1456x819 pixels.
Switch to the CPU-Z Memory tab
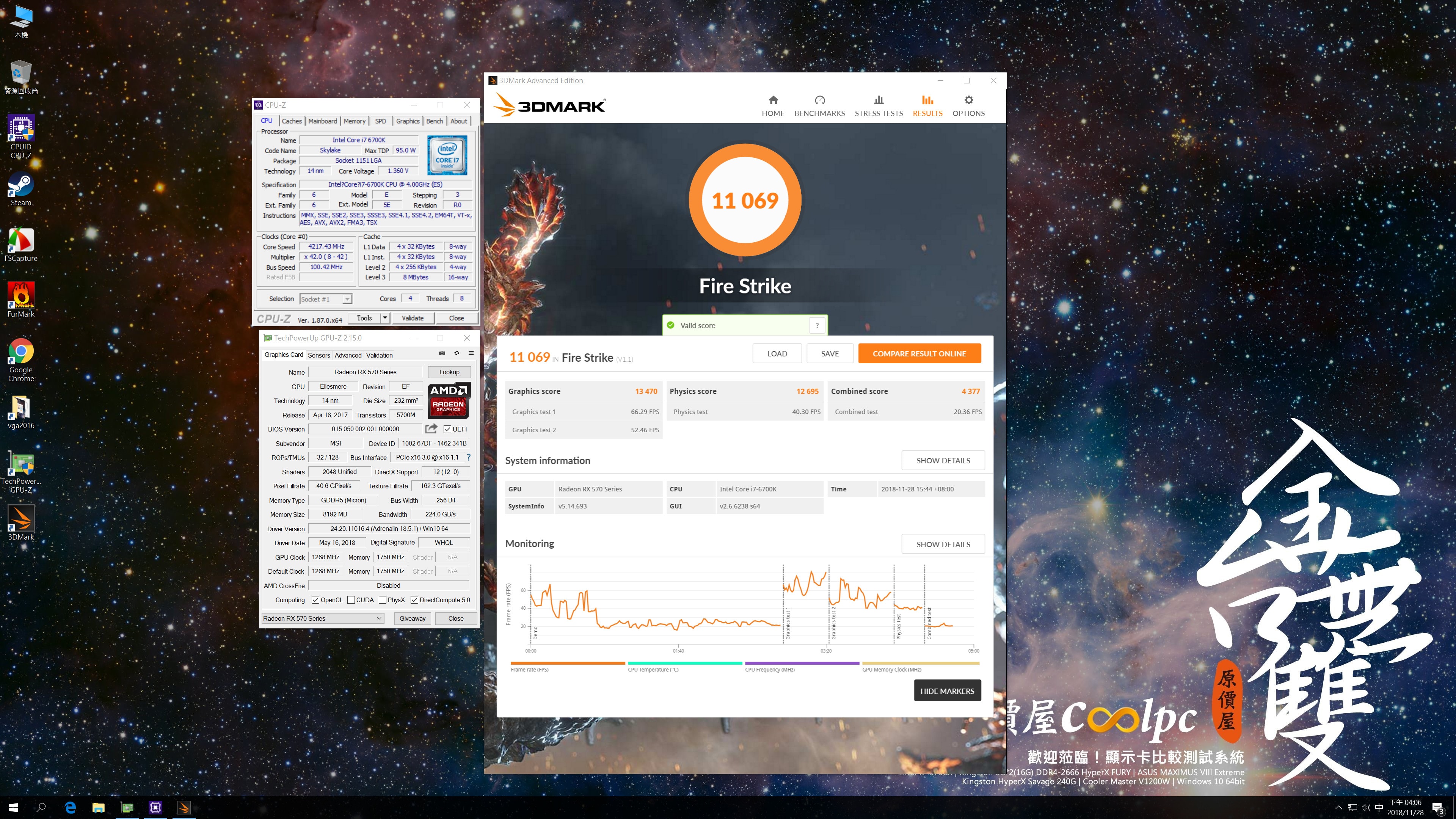[x=355, y=121]
